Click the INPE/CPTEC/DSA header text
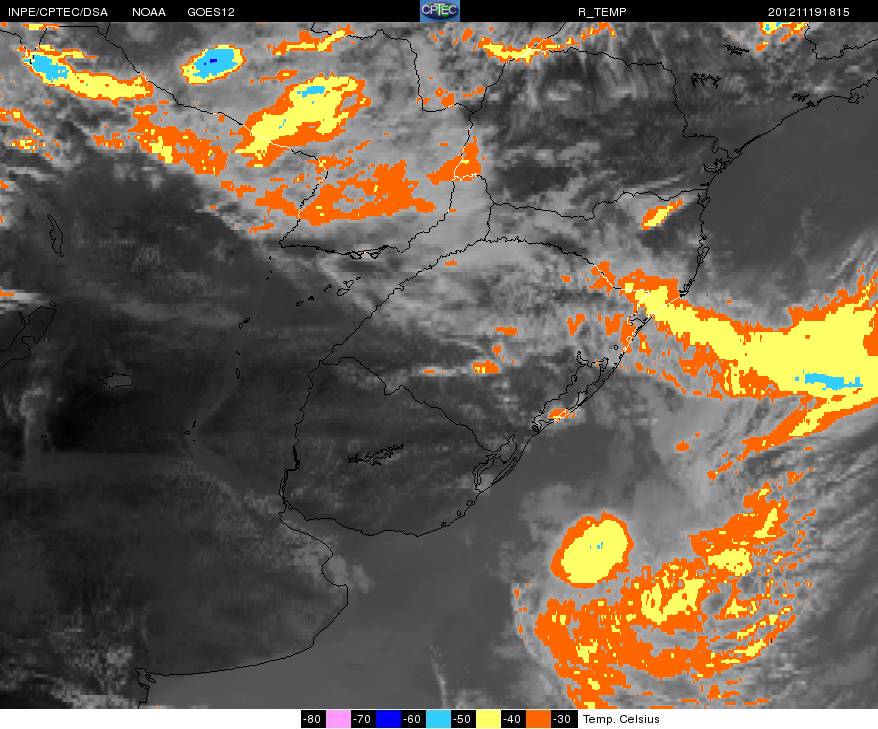 click(58, 12)
